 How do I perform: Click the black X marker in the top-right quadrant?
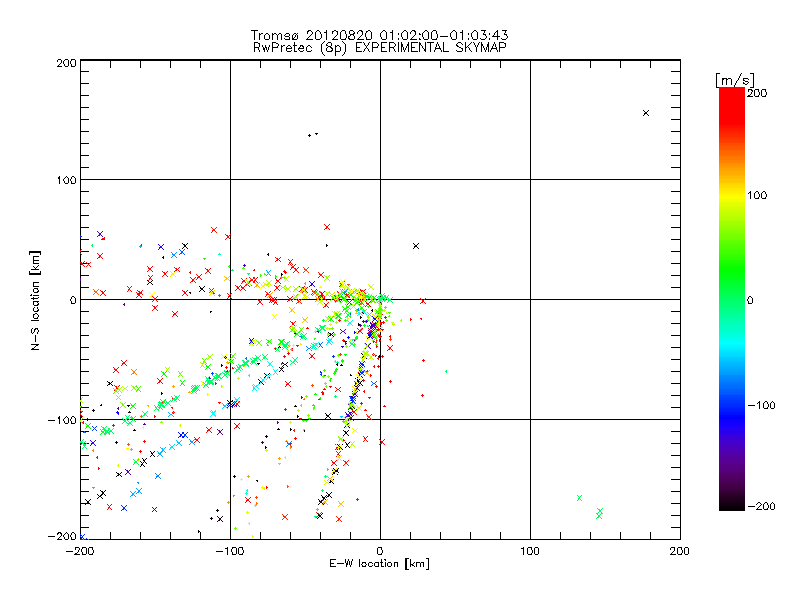646,113
